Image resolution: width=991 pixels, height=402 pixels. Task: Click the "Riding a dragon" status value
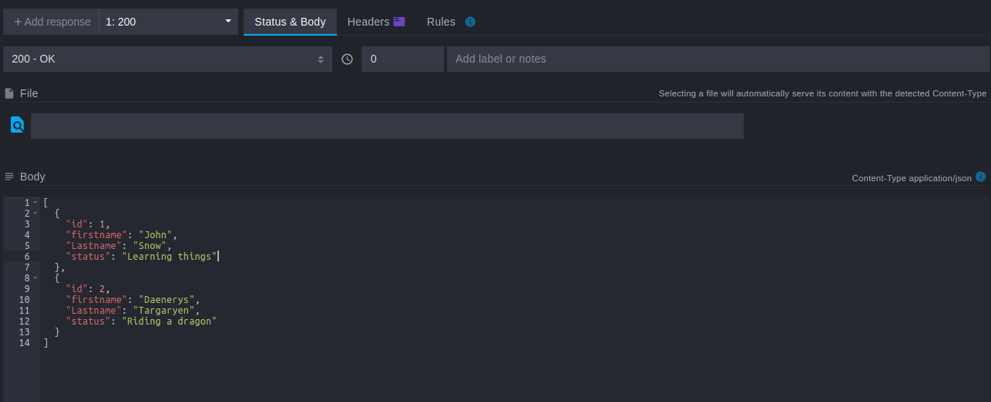click(169, 321)
